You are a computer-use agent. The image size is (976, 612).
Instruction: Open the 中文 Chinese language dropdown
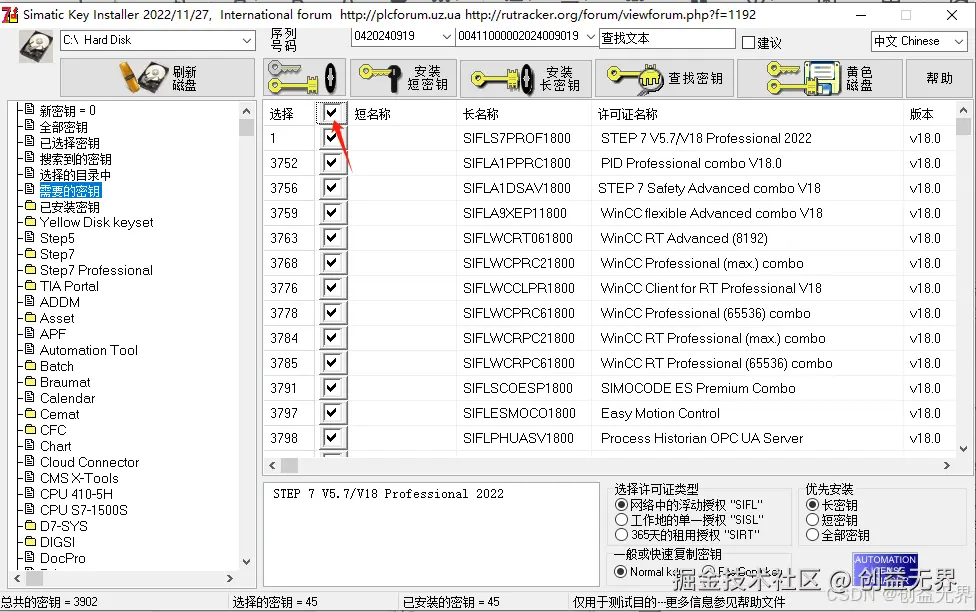(x=959, y=42)
